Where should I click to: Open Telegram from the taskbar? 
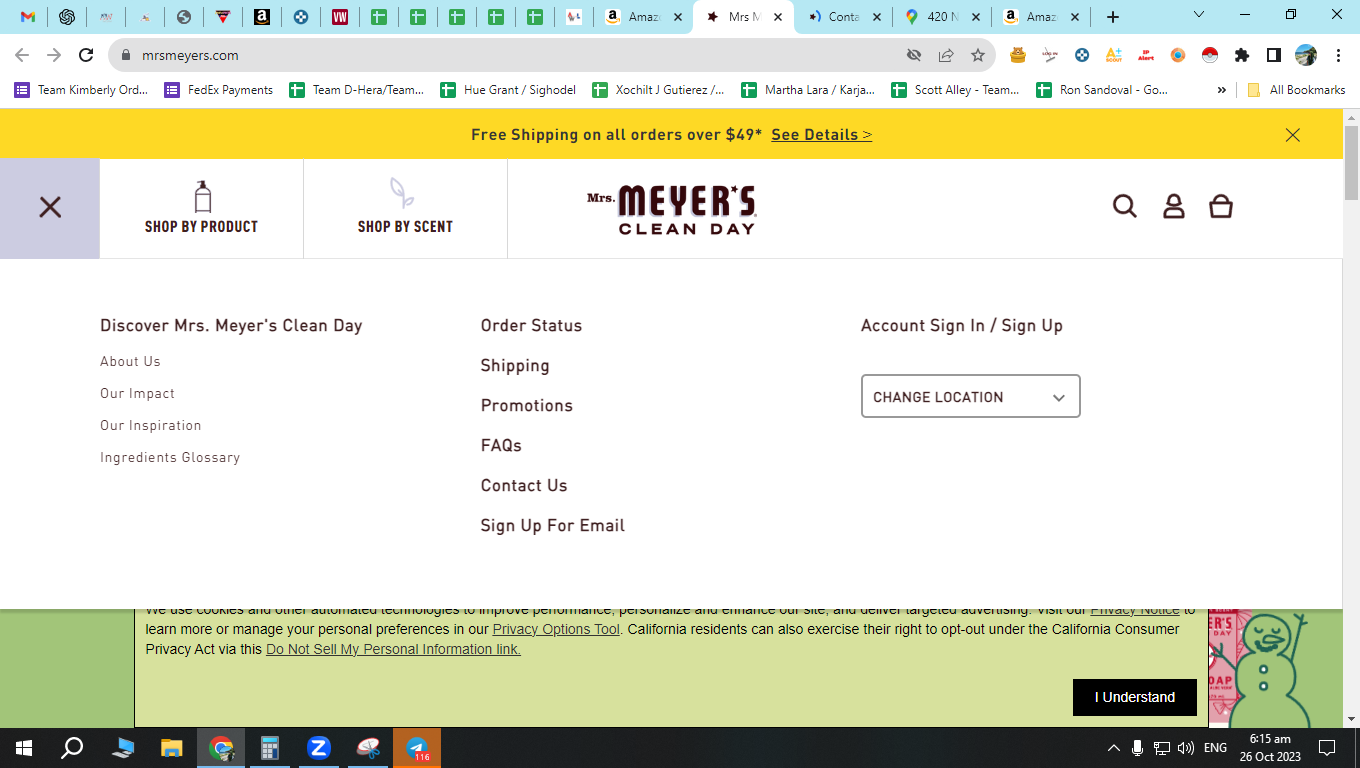pyautogui.click(x=417, y=748)
